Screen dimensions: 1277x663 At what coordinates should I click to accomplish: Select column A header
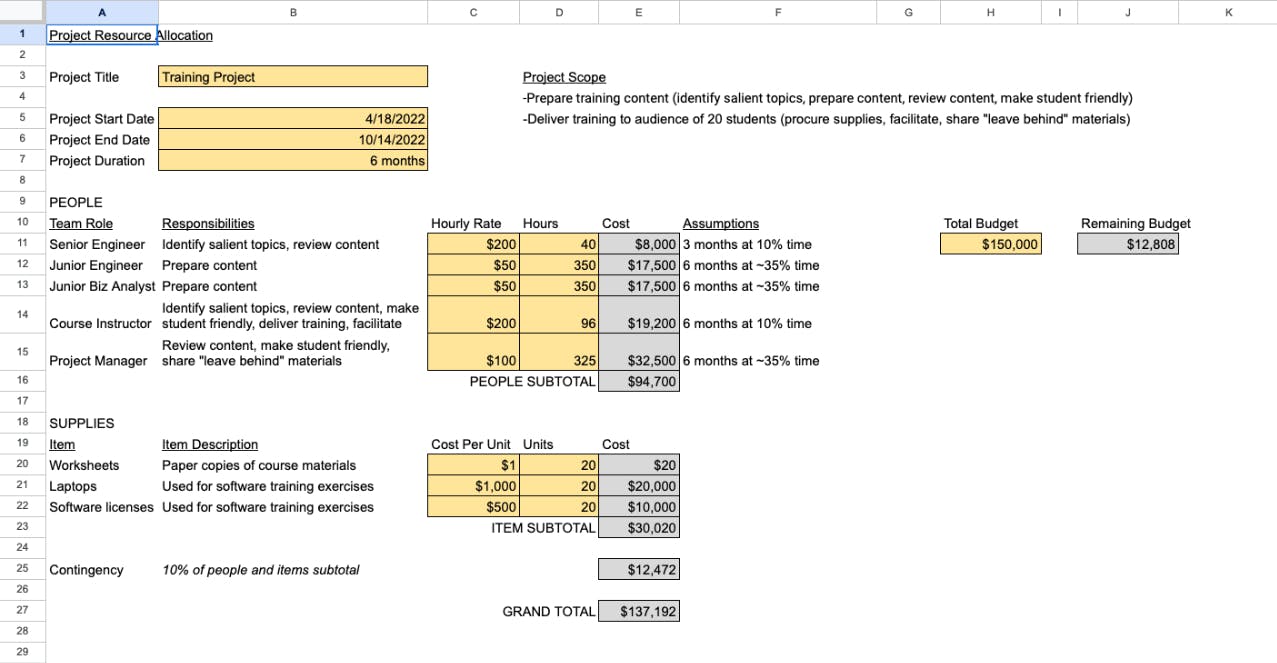[x=101, y=11]
